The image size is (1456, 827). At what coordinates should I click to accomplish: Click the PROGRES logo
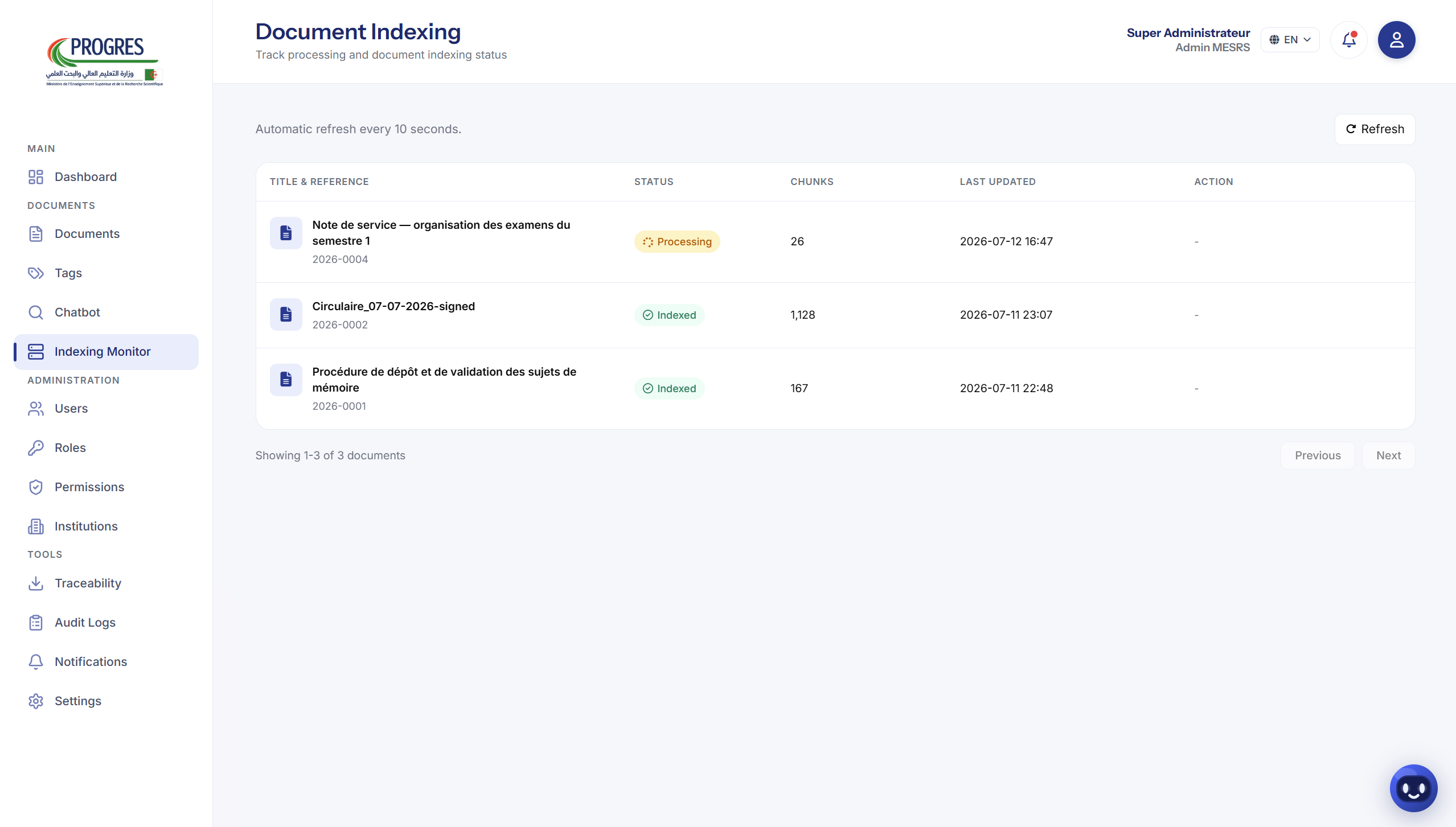point(105,61)
